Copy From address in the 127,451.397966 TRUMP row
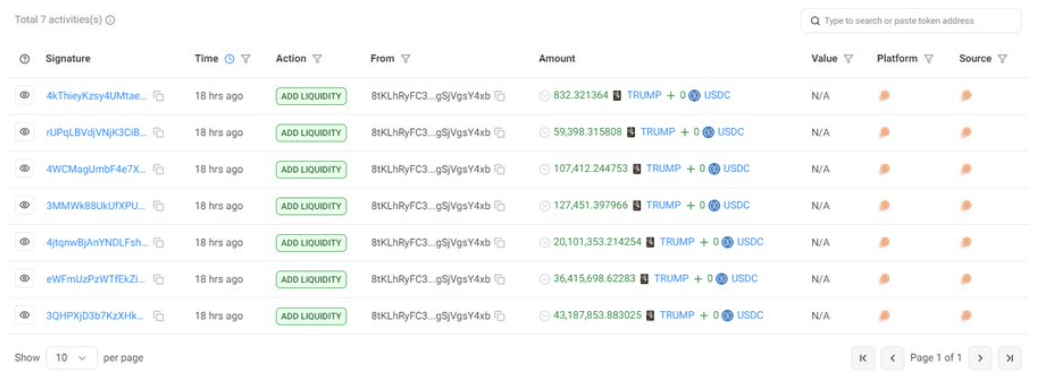 point(499,206)
